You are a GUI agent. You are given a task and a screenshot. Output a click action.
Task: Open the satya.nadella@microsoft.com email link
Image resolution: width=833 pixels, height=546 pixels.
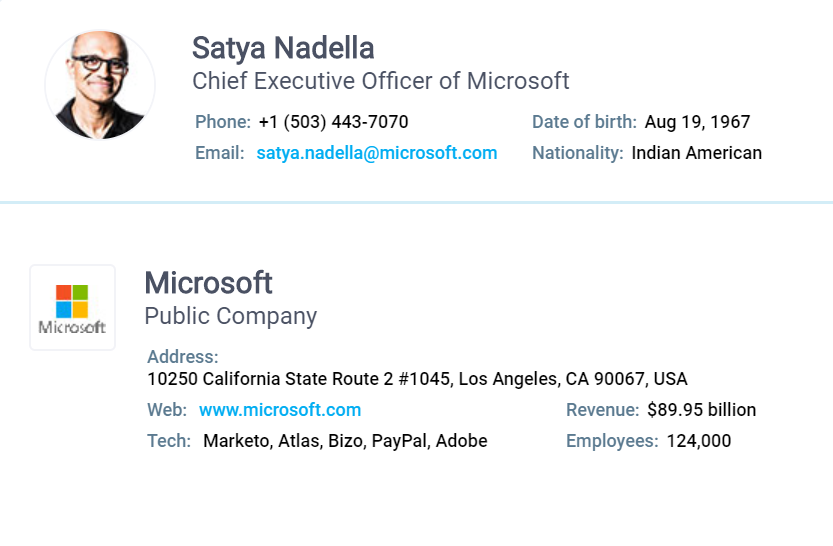click(376, 153)
